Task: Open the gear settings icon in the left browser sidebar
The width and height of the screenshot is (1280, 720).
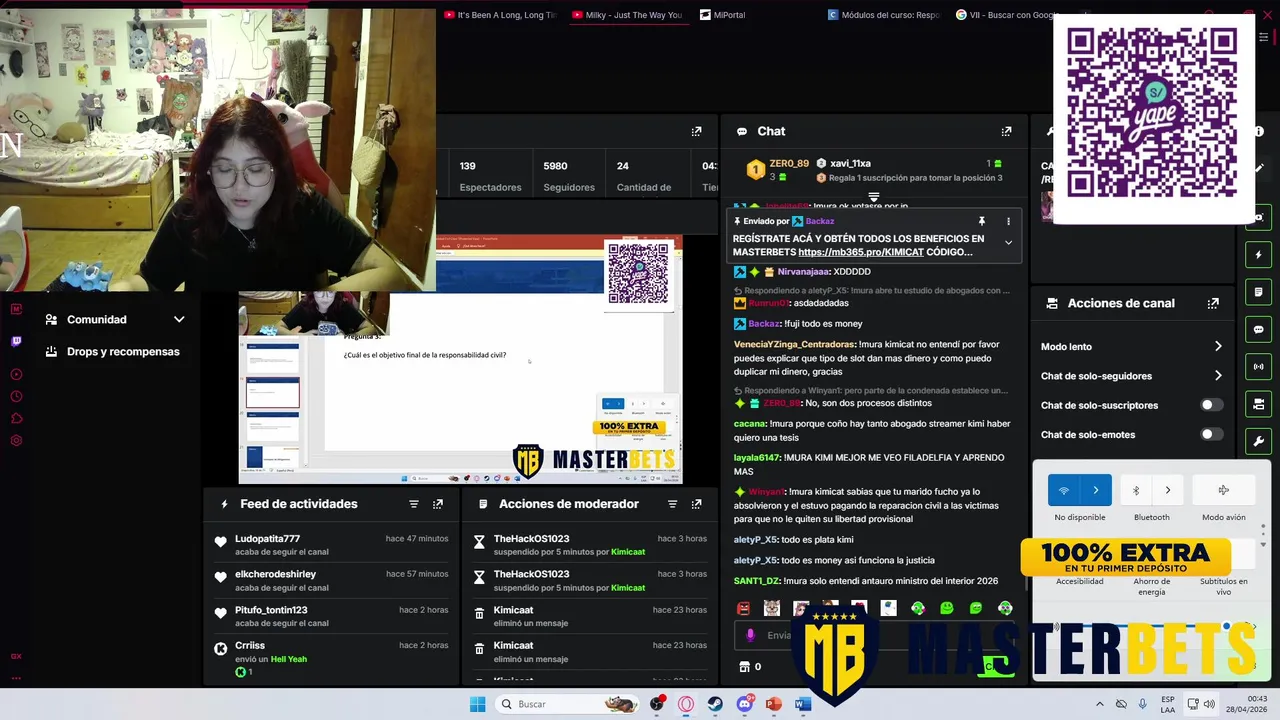Action: 16,440
